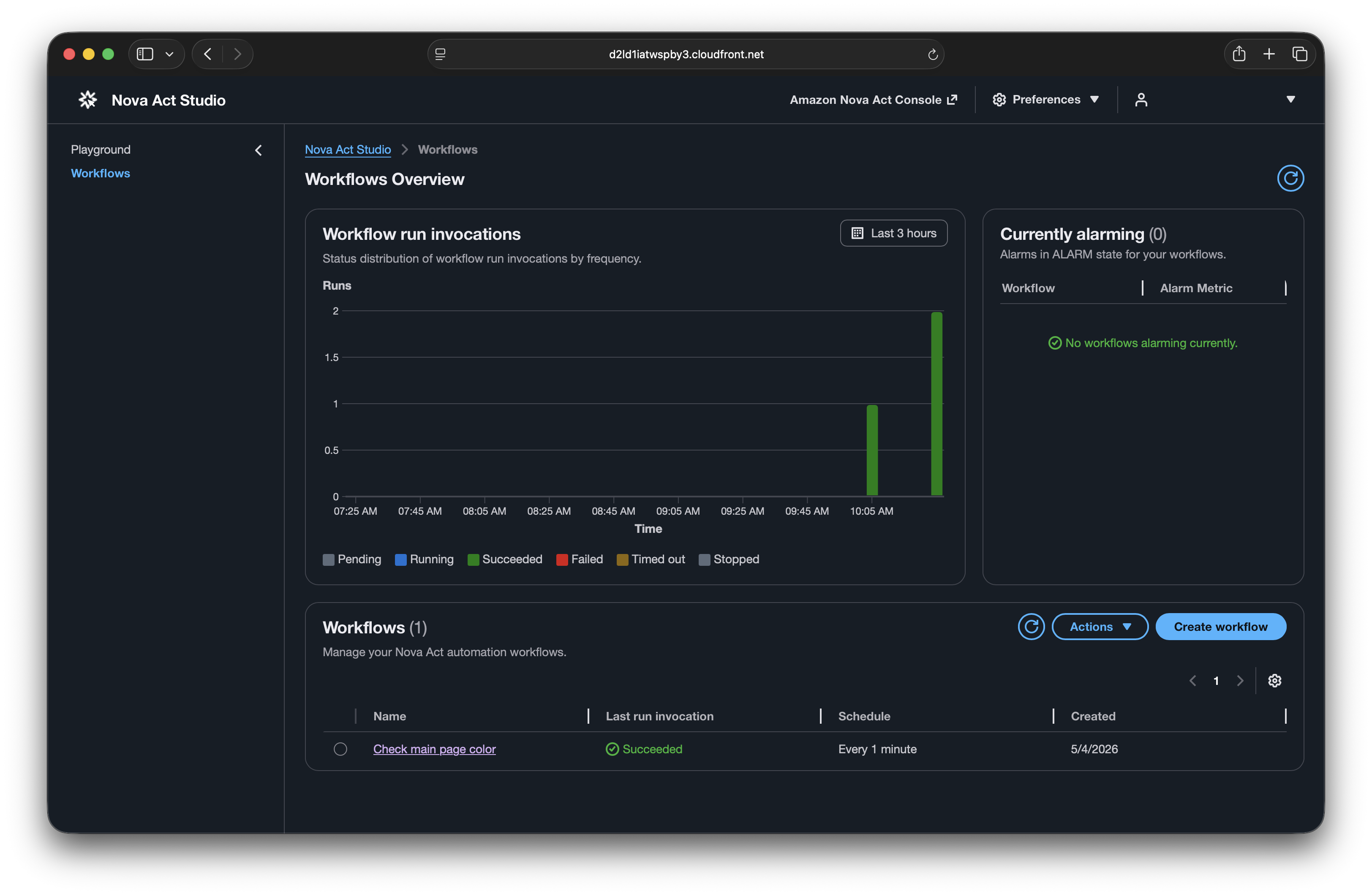Image resolution: width=1372 pixels, height=896 pixels.
Task: Click the Created column header
Action: coord(1093,716)
